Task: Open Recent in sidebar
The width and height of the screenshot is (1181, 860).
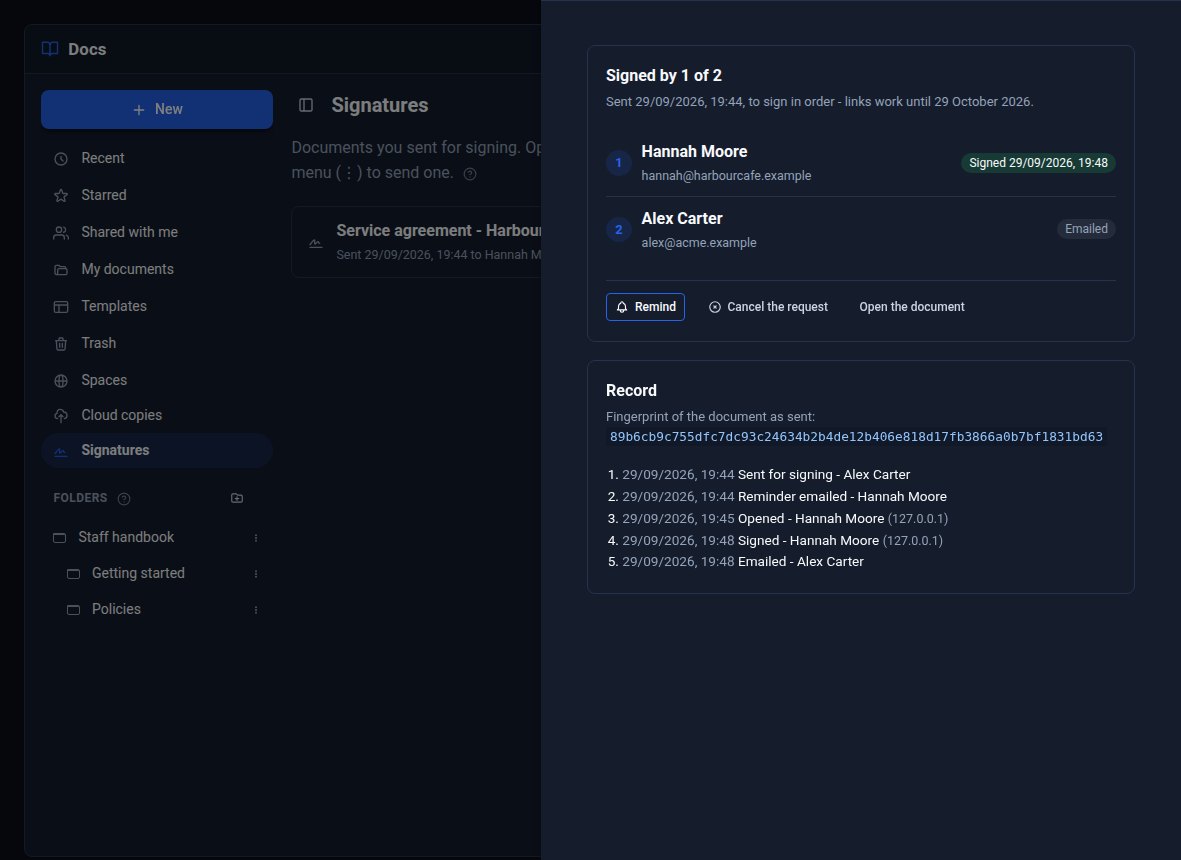Action: 157,158
